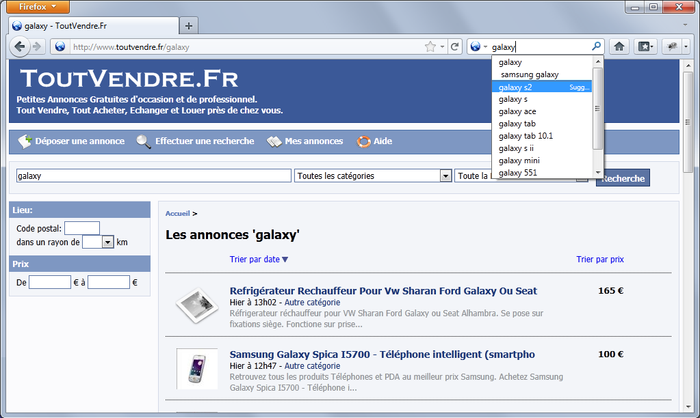Click the placeholder thumbnail of Refrigérateur listing
This screenshot has height=418, width=700.
pos(197,305)
